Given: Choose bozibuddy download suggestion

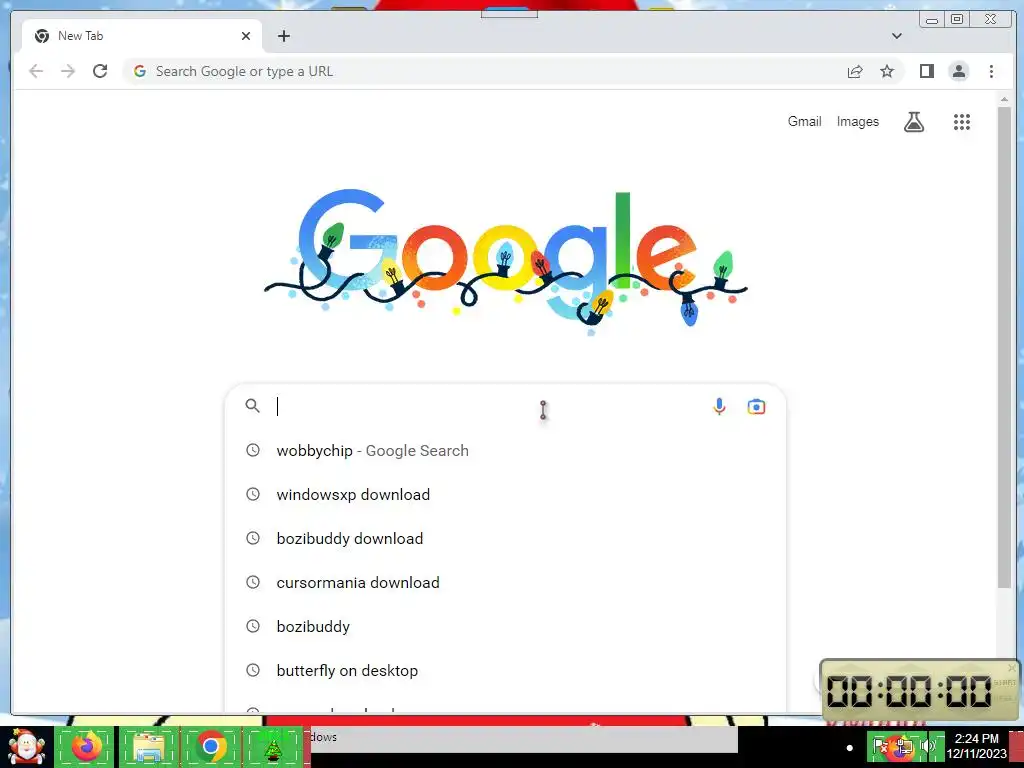Looking at the screenshot, I should click(x=505, y=538).
